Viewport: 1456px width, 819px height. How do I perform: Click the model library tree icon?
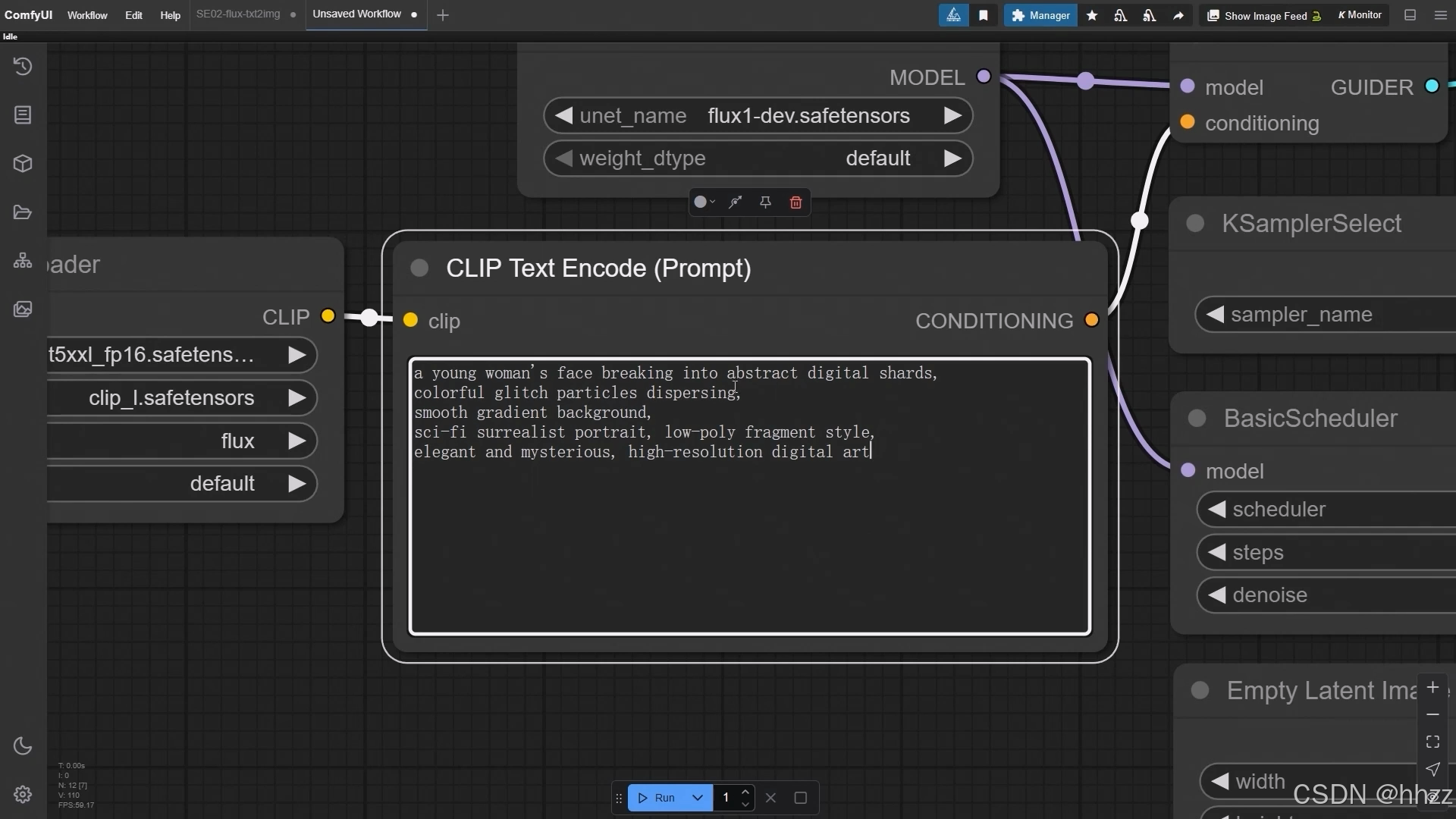pyautogui.click(x=23, y=261)
